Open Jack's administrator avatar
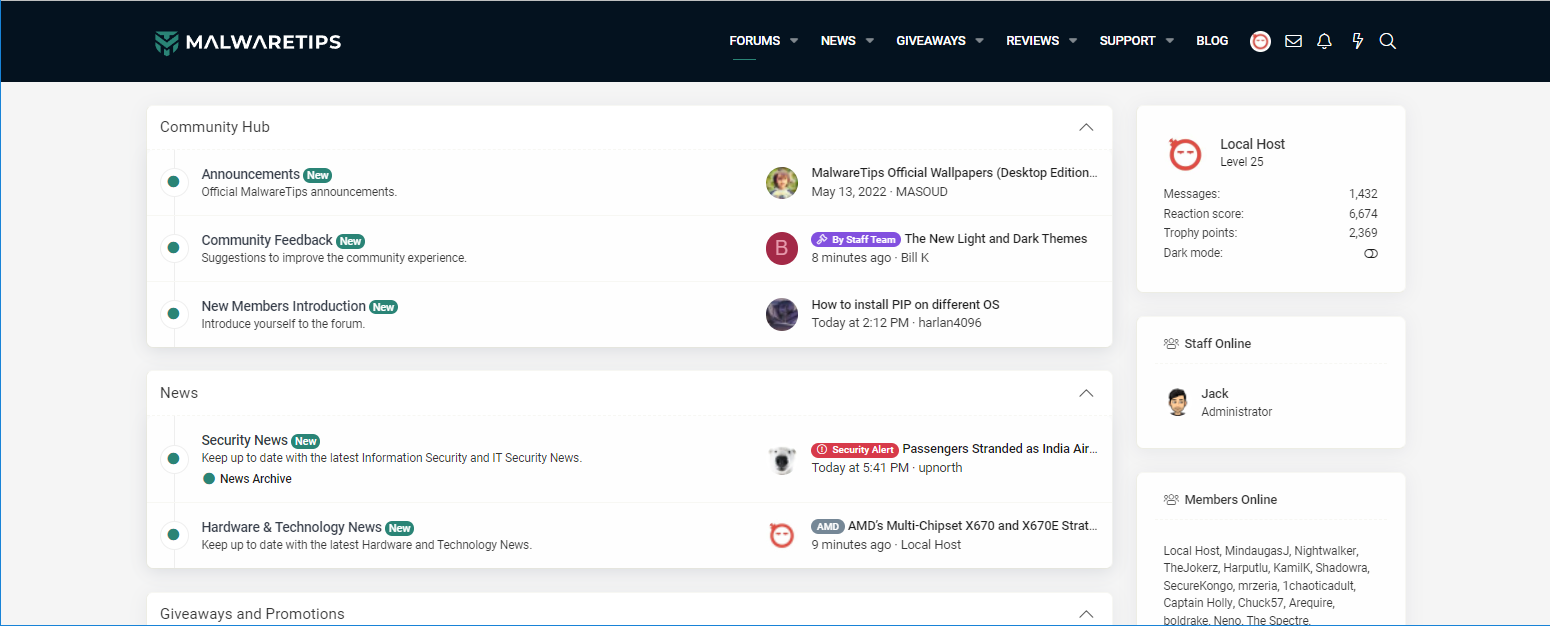The width and height of the screenshot is (1550, 626). pos(1178,403)
